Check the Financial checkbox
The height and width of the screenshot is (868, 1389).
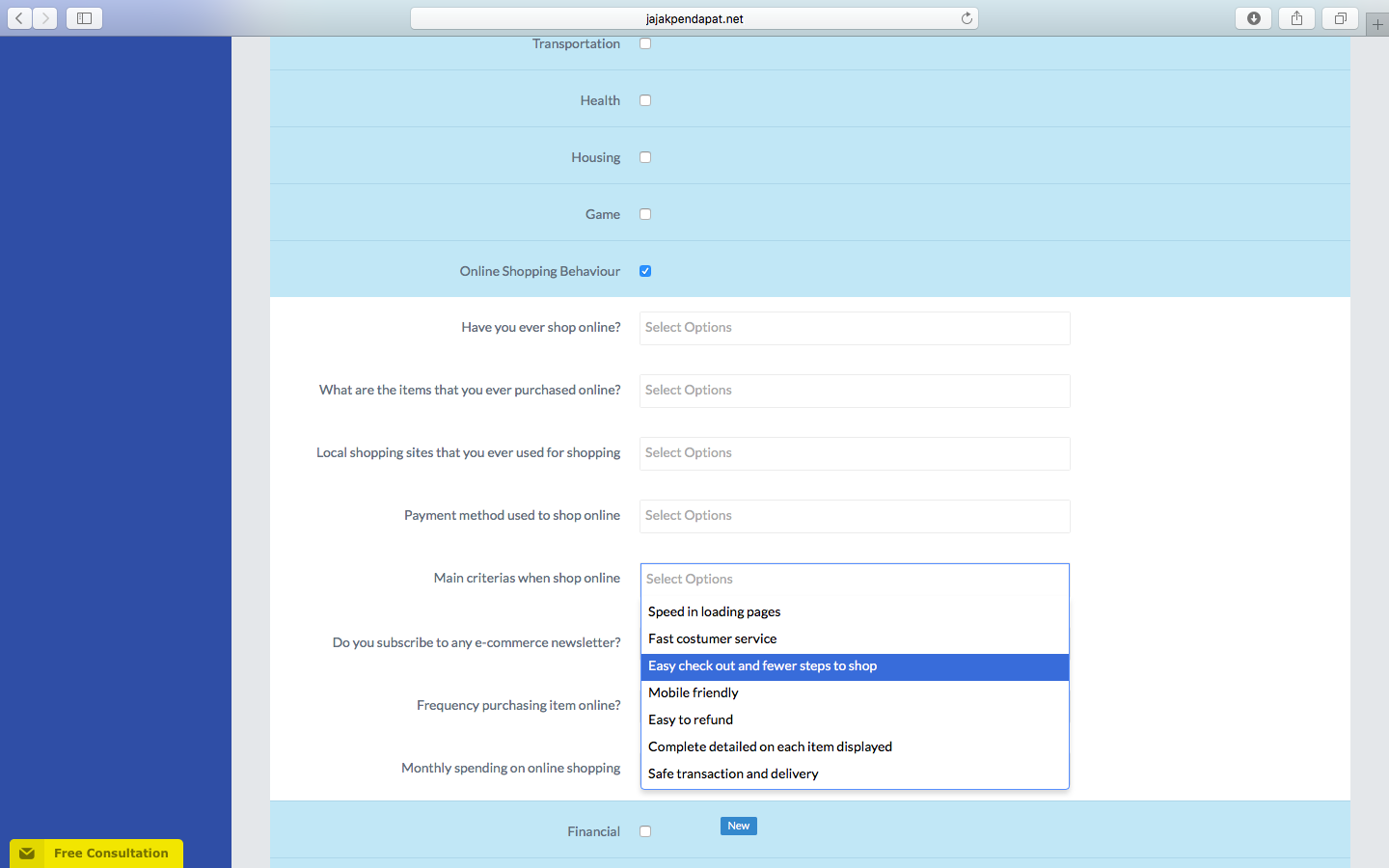[645, 831]
